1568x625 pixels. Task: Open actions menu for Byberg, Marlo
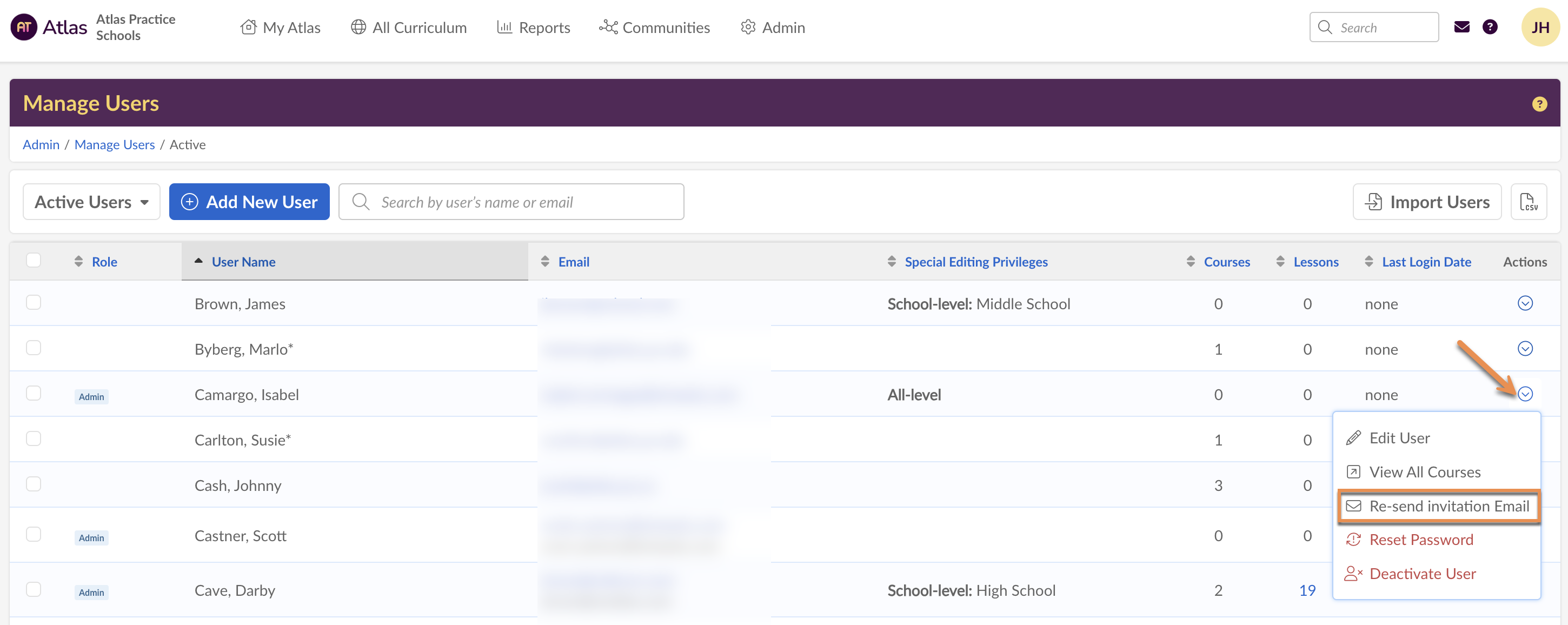[1524, 348]
